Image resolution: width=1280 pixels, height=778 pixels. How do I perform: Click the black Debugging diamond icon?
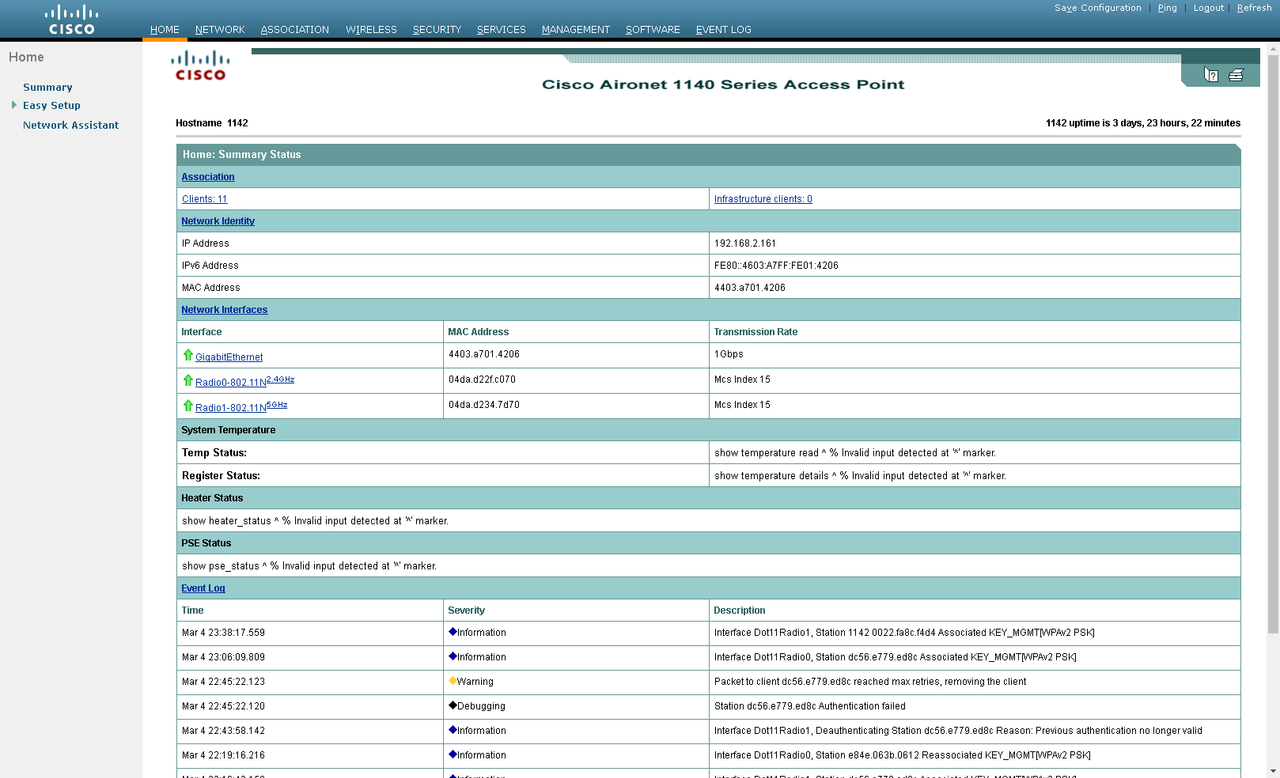click(x=452, y=706)
